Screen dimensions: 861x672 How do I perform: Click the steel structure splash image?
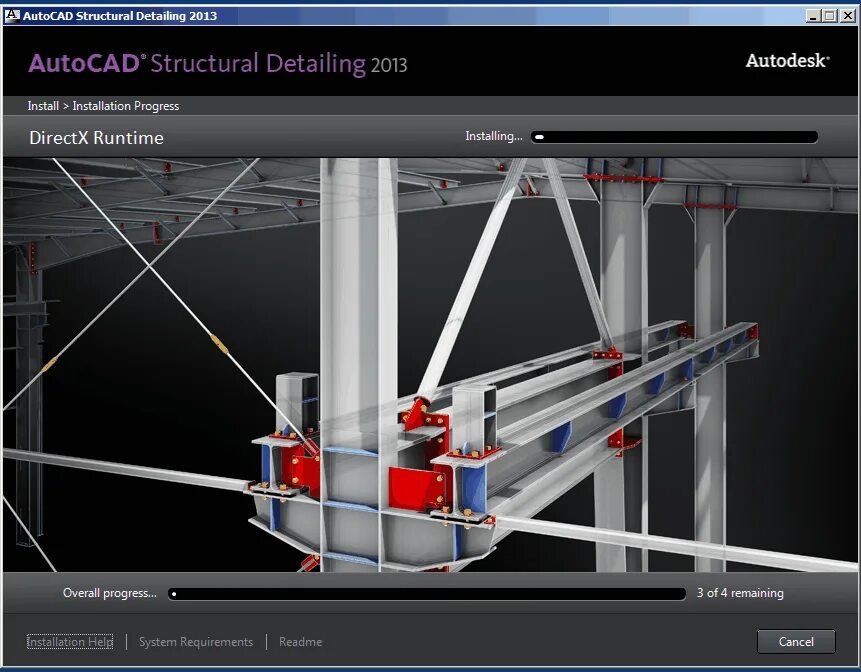[x=430, y=365]
